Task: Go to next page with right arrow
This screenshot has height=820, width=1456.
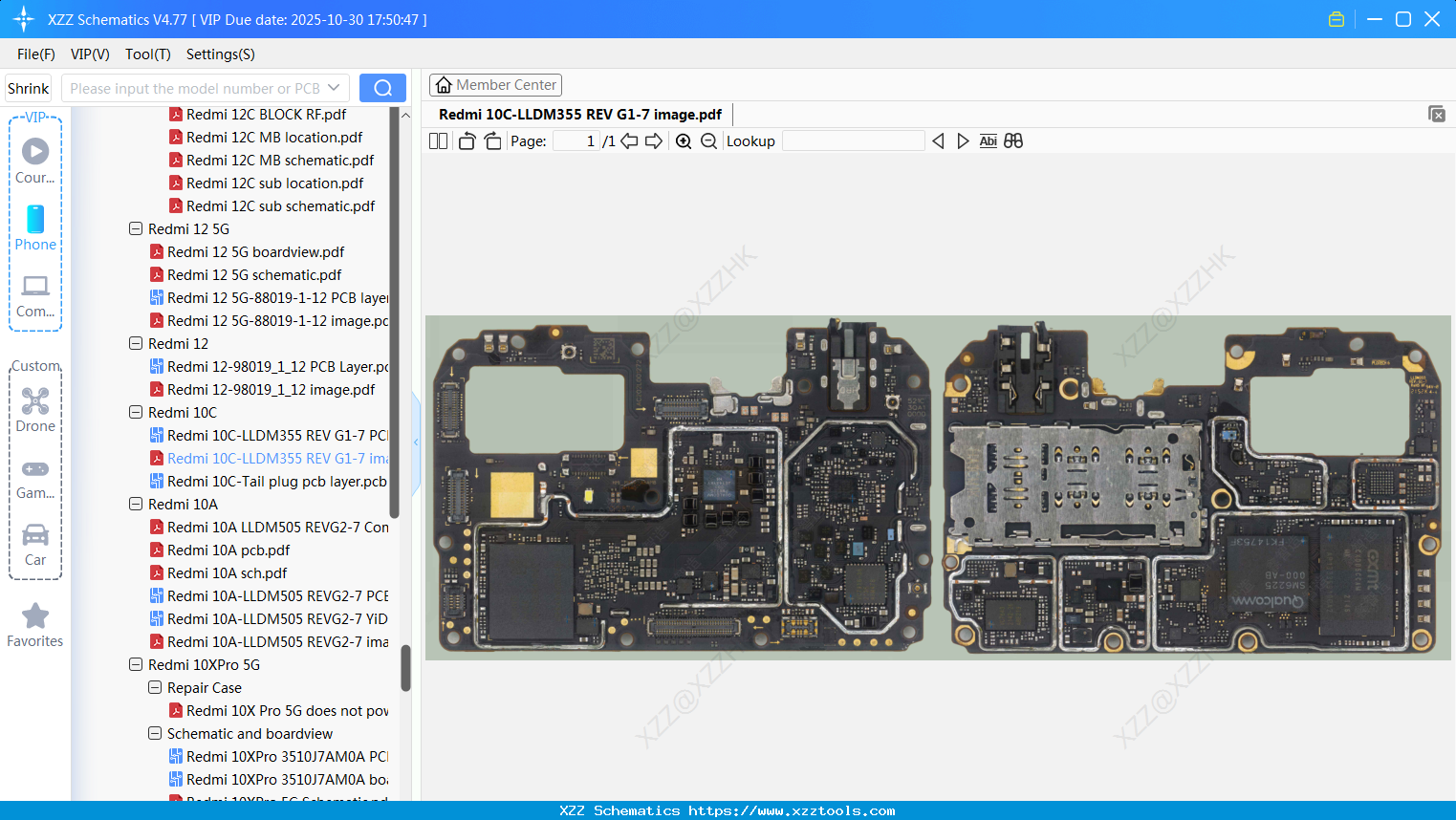Action: (x=654, y=141)
